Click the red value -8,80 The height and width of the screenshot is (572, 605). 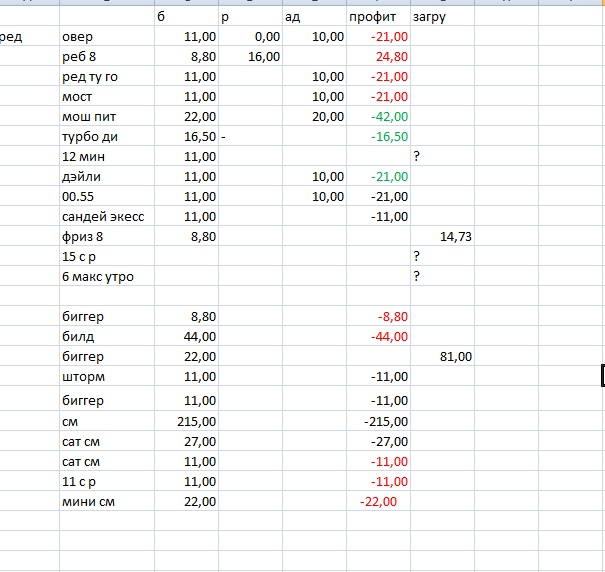coord(393,316)
